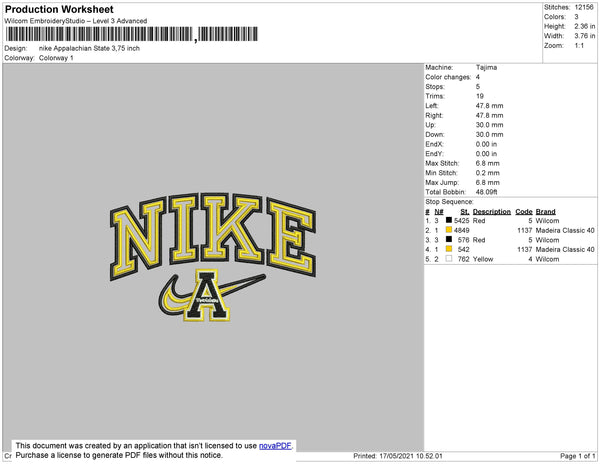
Task: Select black swatch beside stitch count 5425
Action: pos(449,220)
